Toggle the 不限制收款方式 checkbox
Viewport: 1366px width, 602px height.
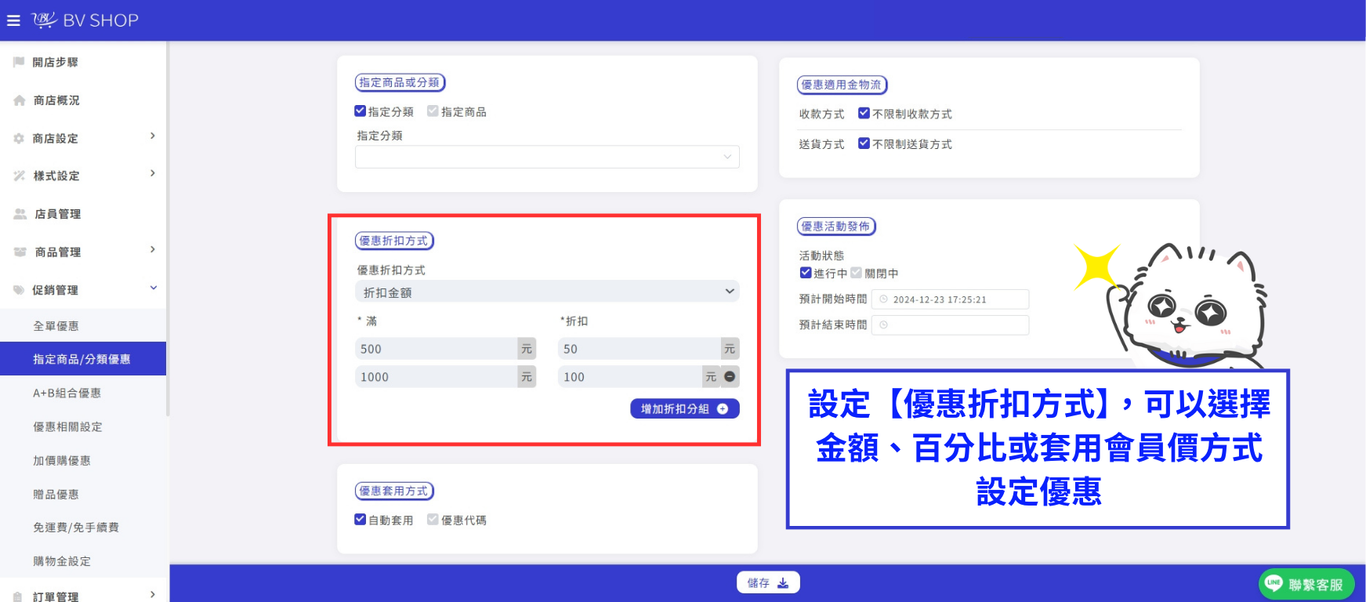[x=864, y=114]
